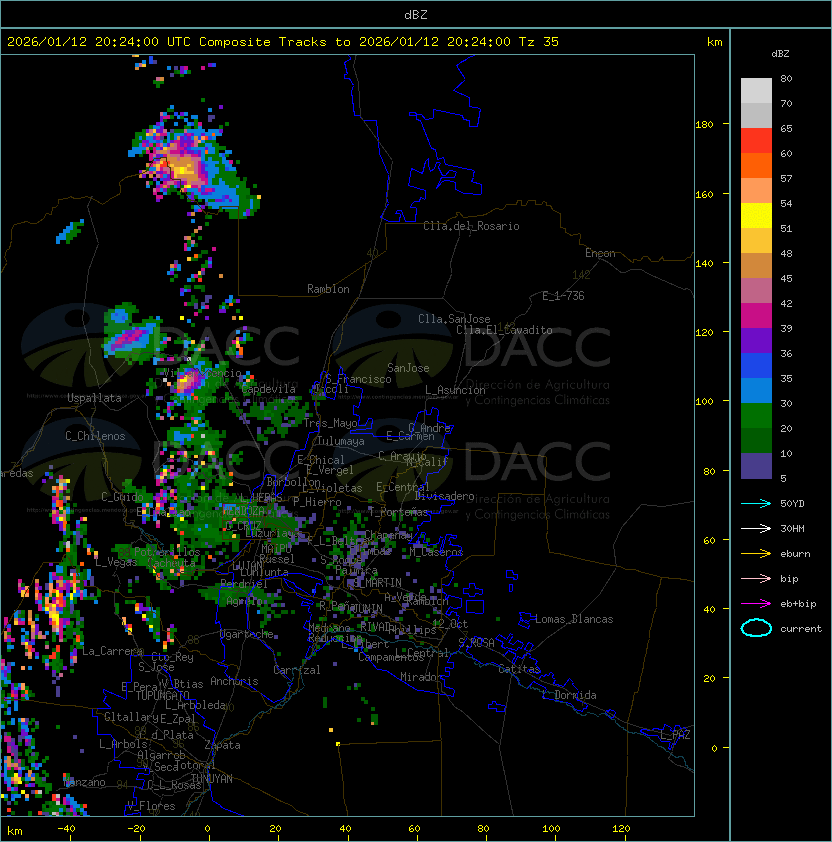Select the Encon label on the map
832x842 pixels.
[600, 253]
